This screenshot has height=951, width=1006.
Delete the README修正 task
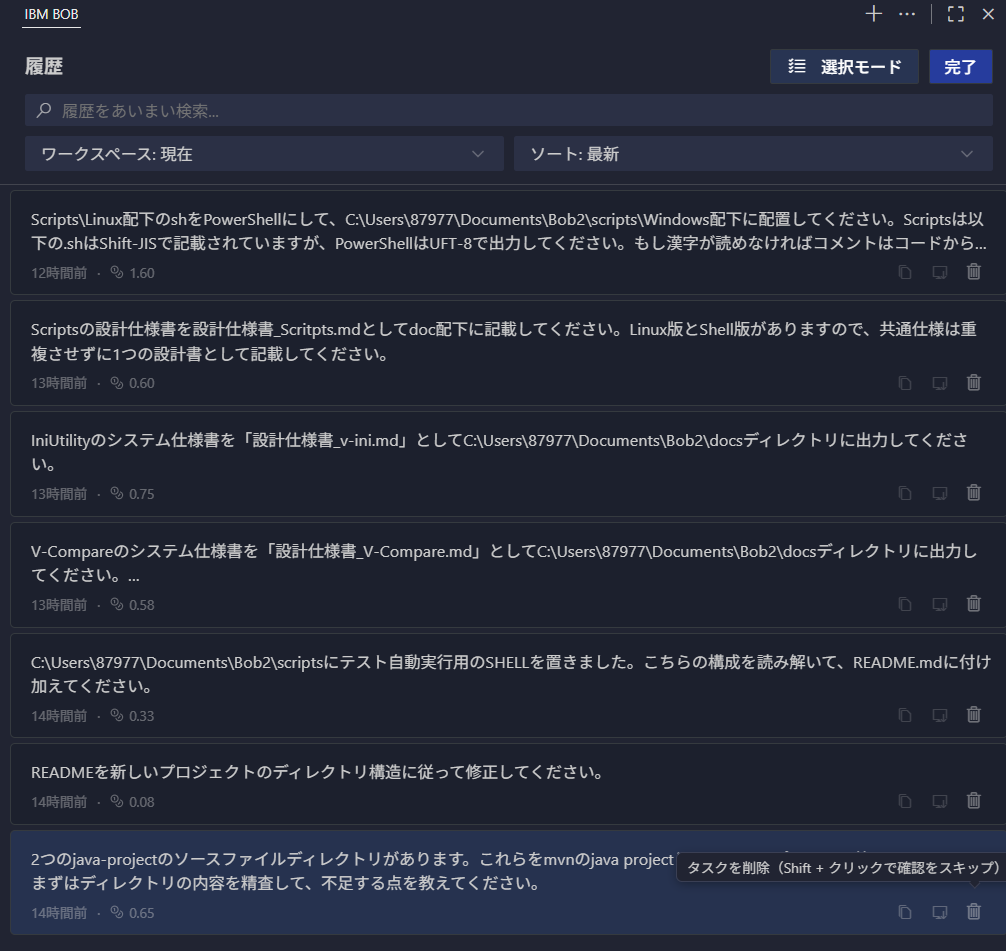tap(974, 800)
